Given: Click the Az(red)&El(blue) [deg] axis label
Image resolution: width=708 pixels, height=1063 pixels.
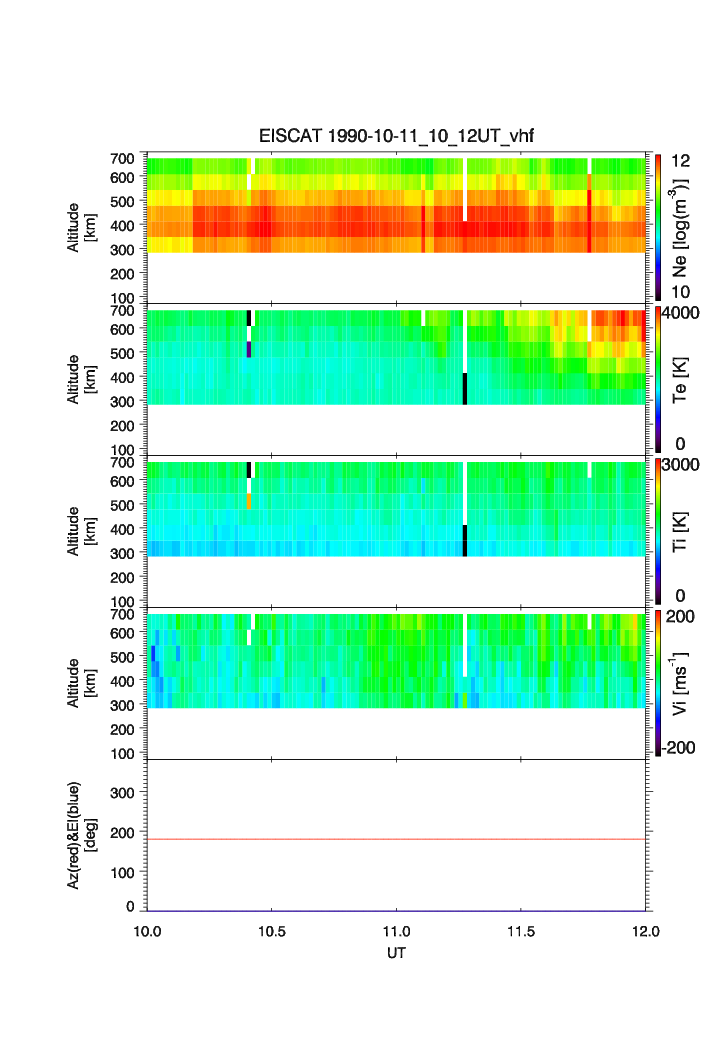Looking at the screenshot, I should [x=81, y=835].
